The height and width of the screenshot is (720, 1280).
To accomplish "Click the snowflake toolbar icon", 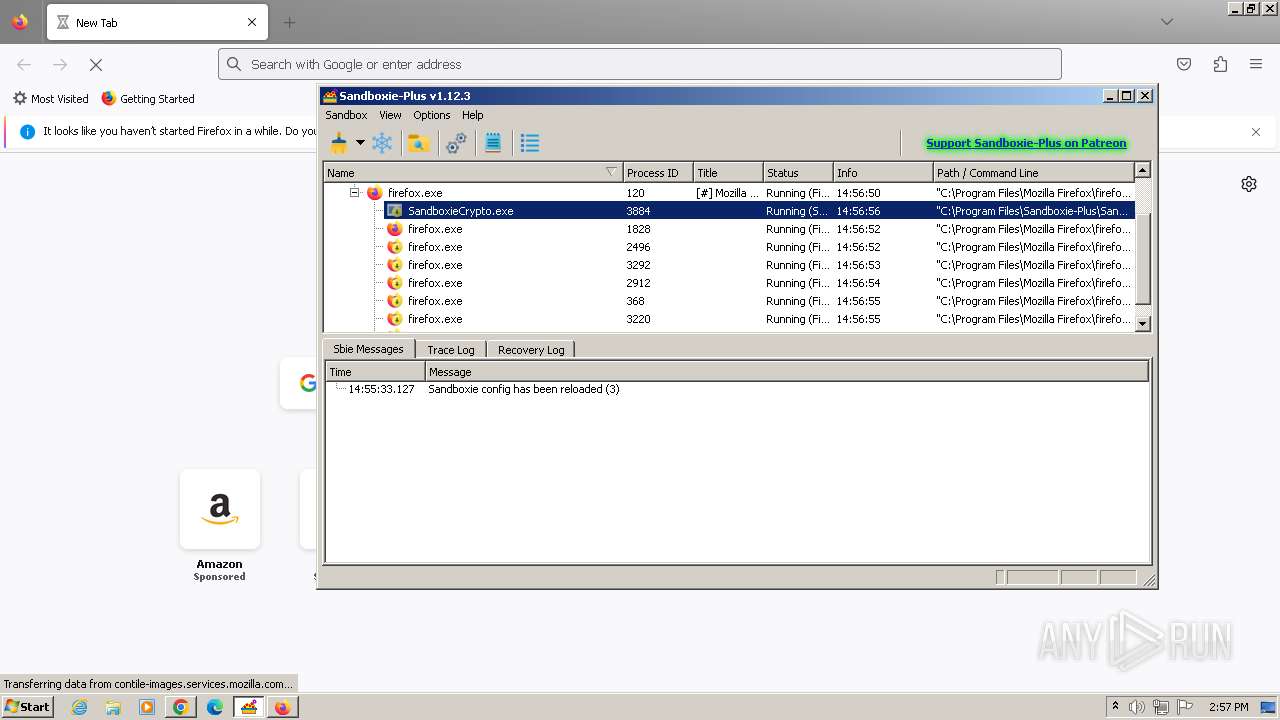I will (382, 143).
